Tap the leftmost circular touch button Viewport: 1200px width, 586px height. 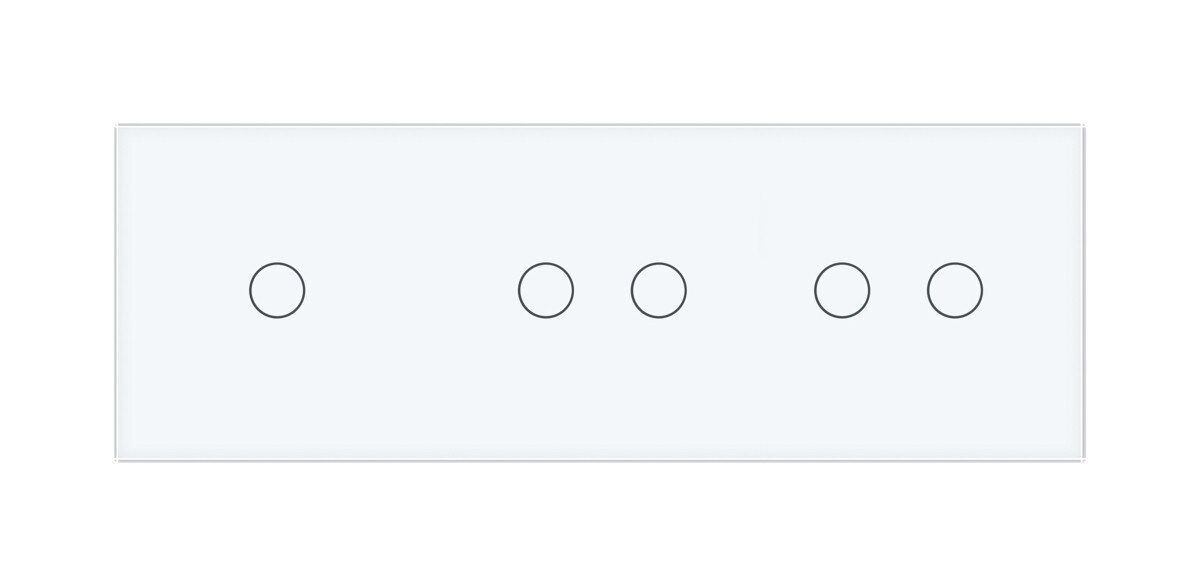click(x=277, y=291)
